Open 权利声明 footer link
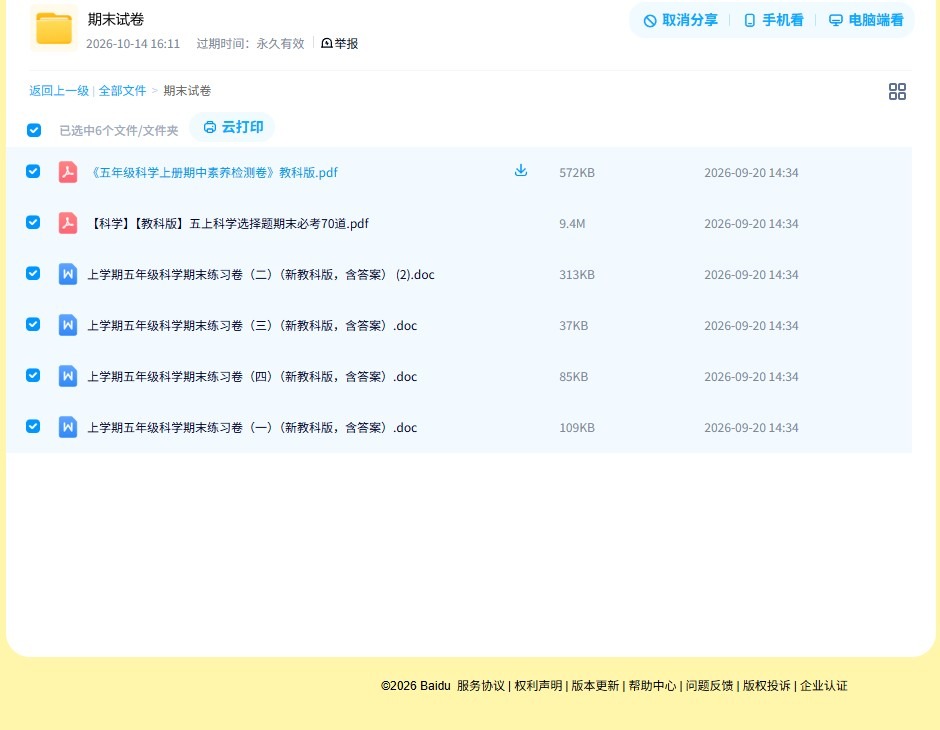The image size is (940, 730). 538,686
